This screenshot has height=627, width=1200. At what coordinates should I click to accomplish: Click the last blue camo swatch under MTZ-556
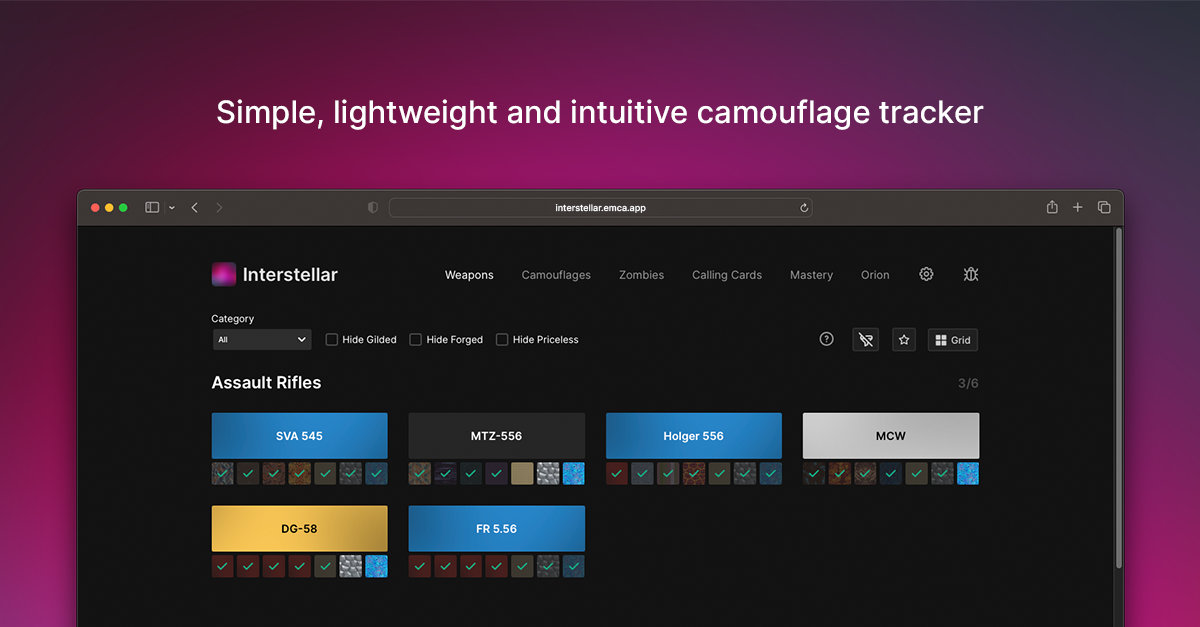573,473
